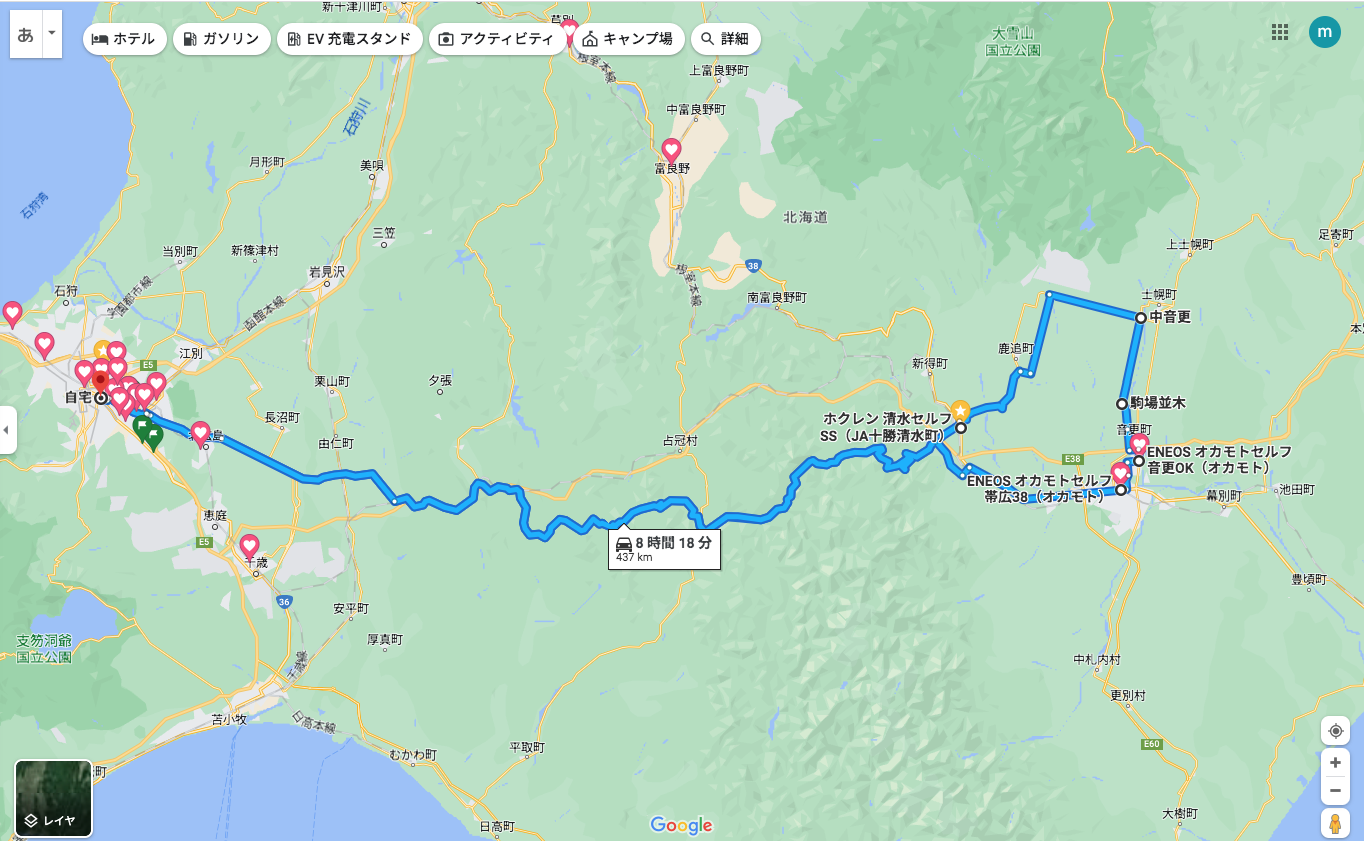The height and width of the screenshot is (841, 1364).
Task: Click the ホクレン 清水セルフ star marker
Action: coord(960,410)
